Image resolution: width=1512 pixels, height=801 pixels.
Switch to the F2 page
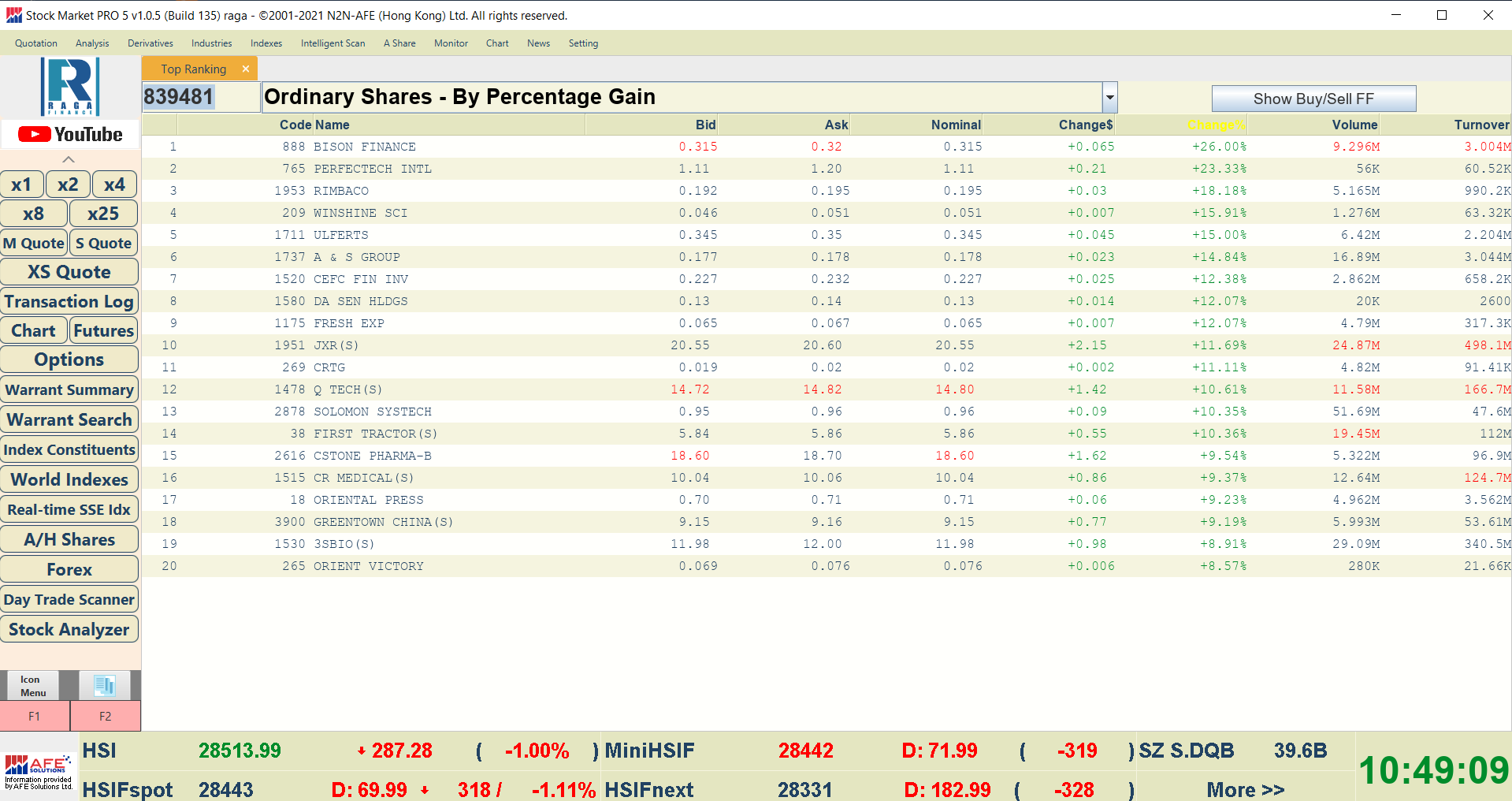pos(105,716)
